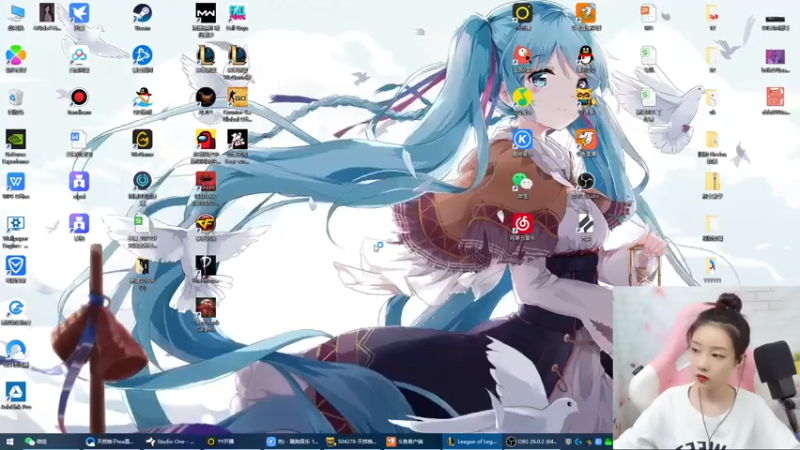Open the QQ penguin desktop icon
Viewport: 800px width, 450px height.
click(586, 56)
